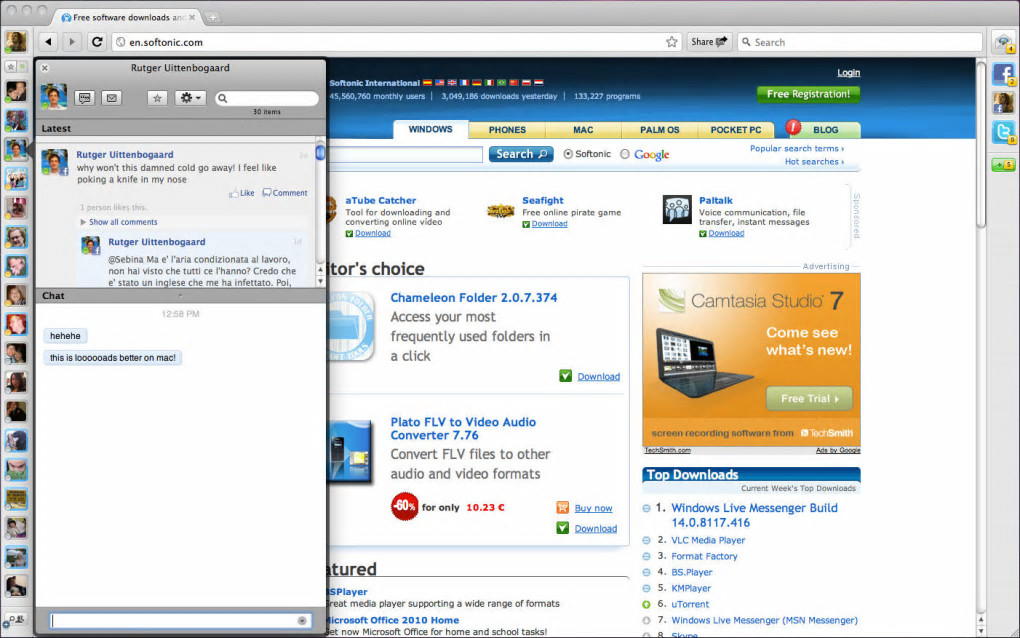Send message using envelope icon
This screenshot has width=1020, height=638.
(112, 98)
